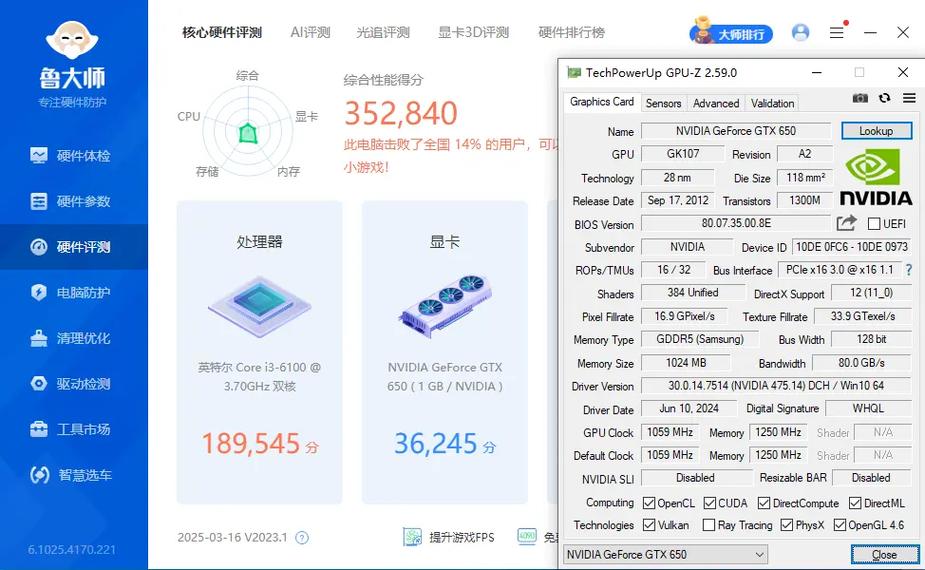Open the GPU-Z hamburger menu
The height and width of the screenshot is (570, 925).
(x=909, y=98)
